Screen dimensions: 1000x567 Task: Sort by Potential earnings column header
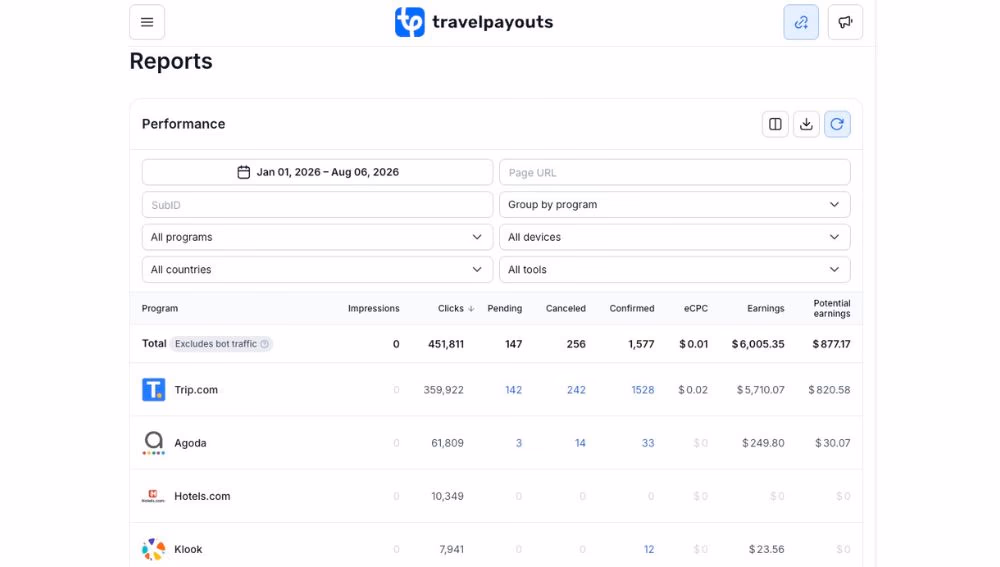point(832,309)
